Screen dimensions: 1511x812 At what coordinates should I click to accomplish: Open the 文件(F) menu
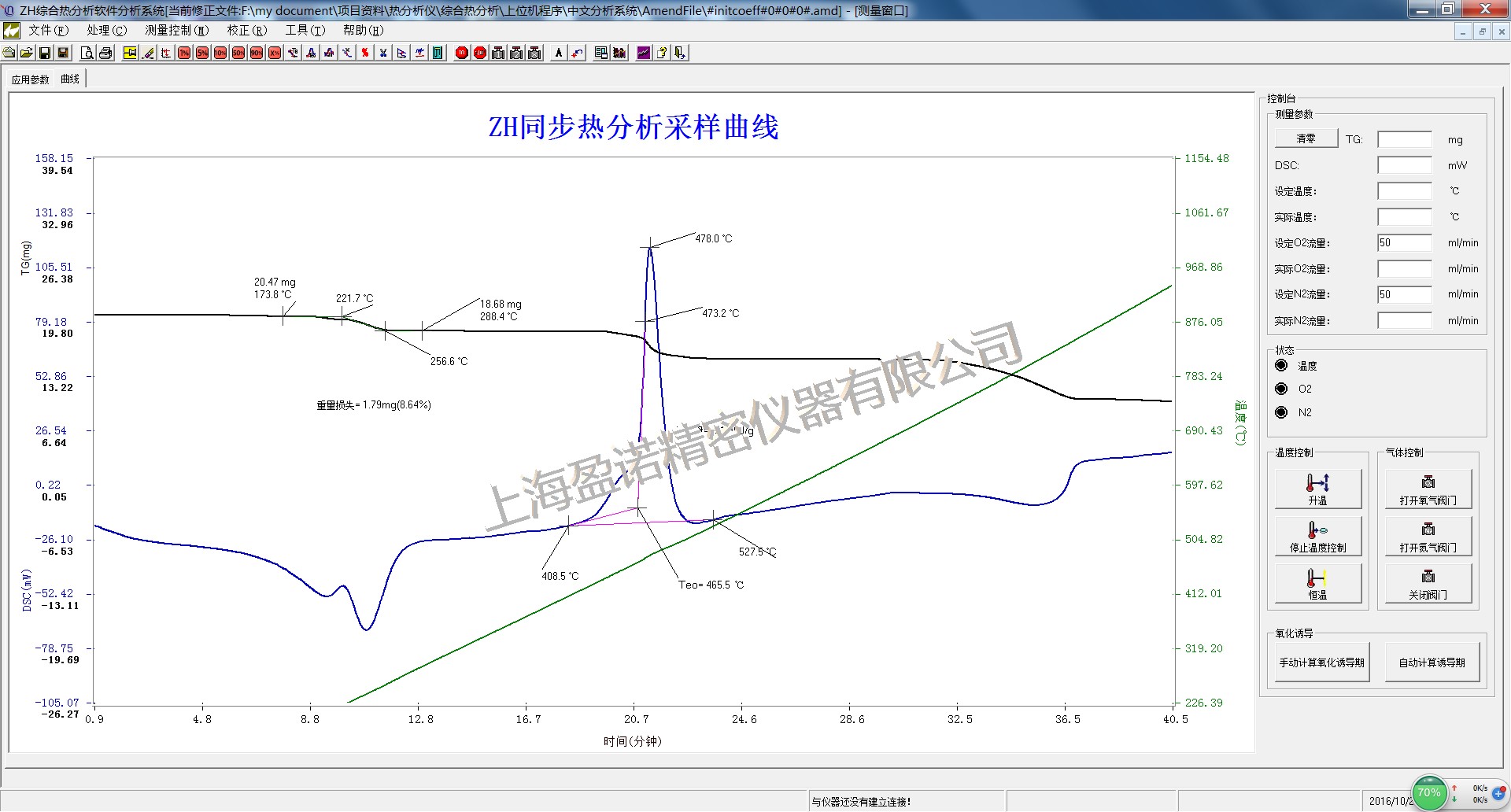coord(48,31)
